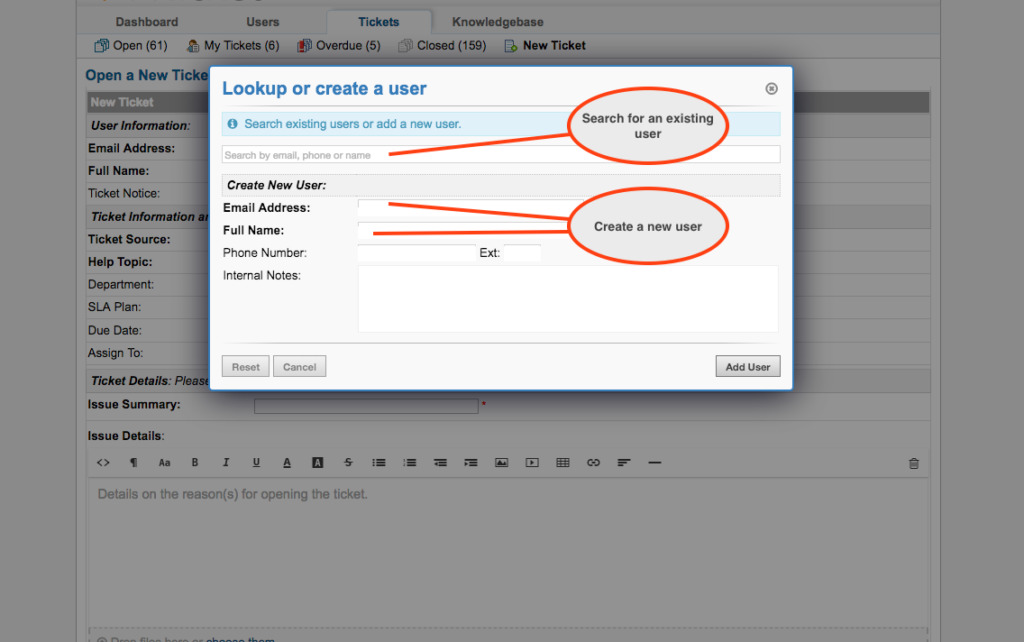
Task: Insert image into issue details
Action: click(x=502, y=462)
